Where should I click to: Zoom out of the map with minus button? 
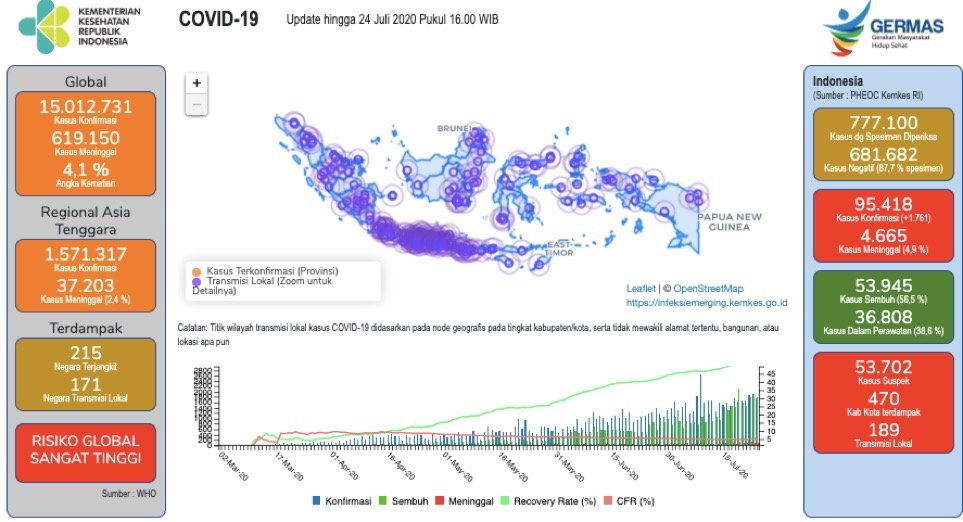tap(197, 104)
